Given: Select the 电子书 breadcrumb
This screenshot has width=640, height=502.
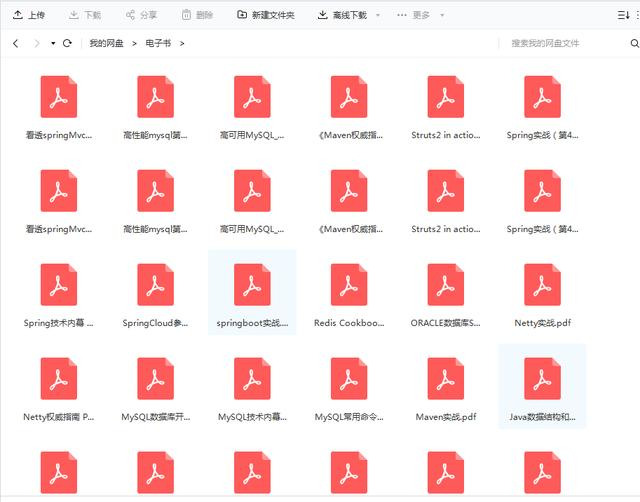Looking at the screenshot, I should click(x=158, y=43).
